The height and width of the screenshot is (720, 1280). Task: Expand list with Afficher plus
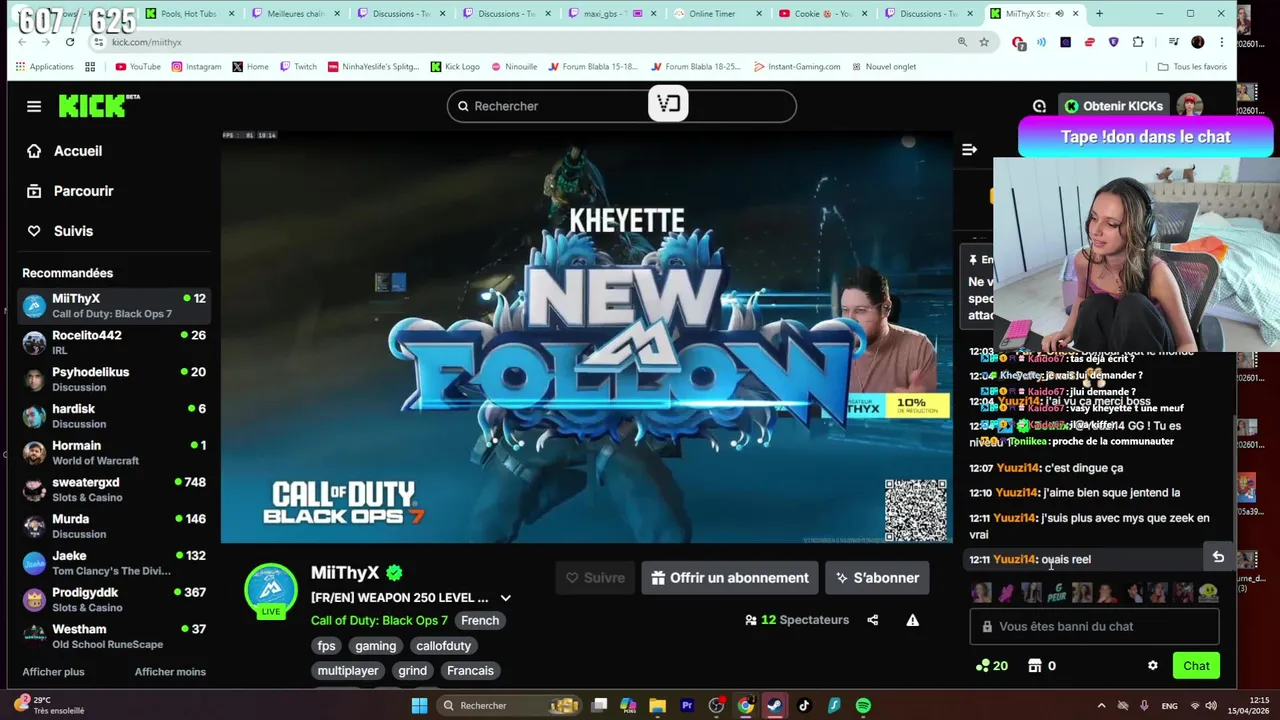(53, 672)
